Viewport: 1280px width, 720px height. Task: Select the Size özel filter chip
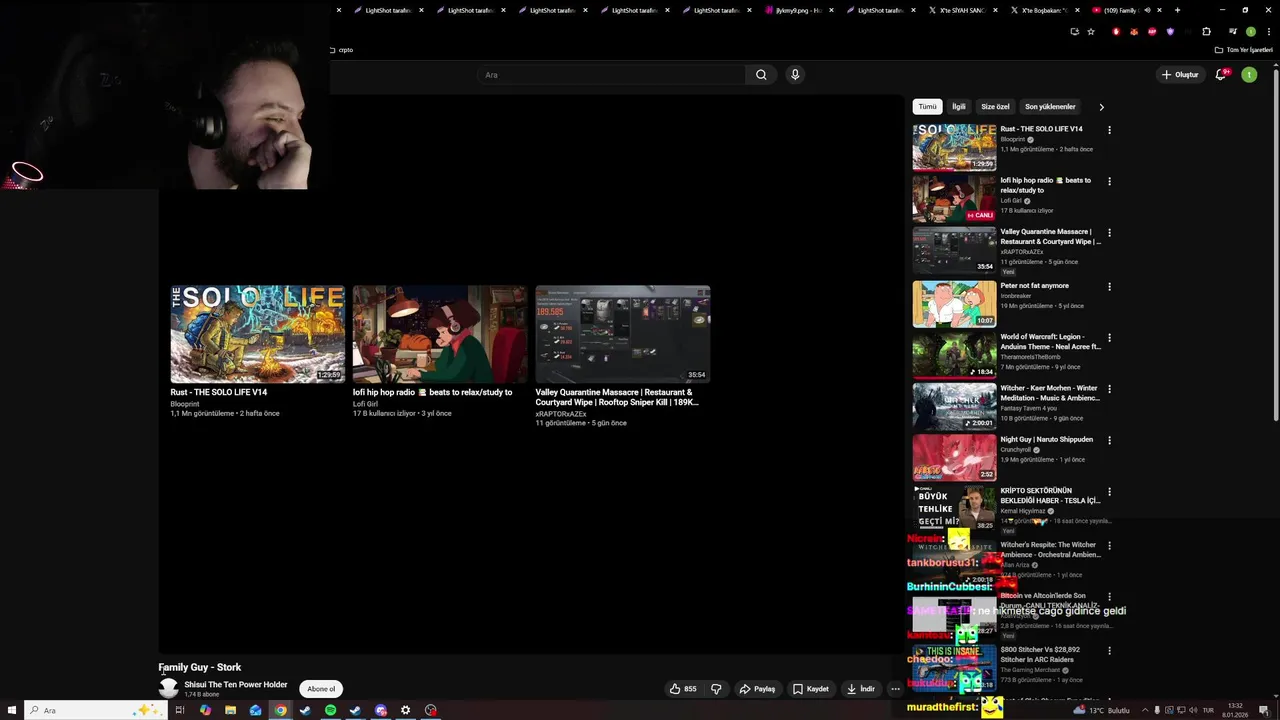(x=995, y=107)
